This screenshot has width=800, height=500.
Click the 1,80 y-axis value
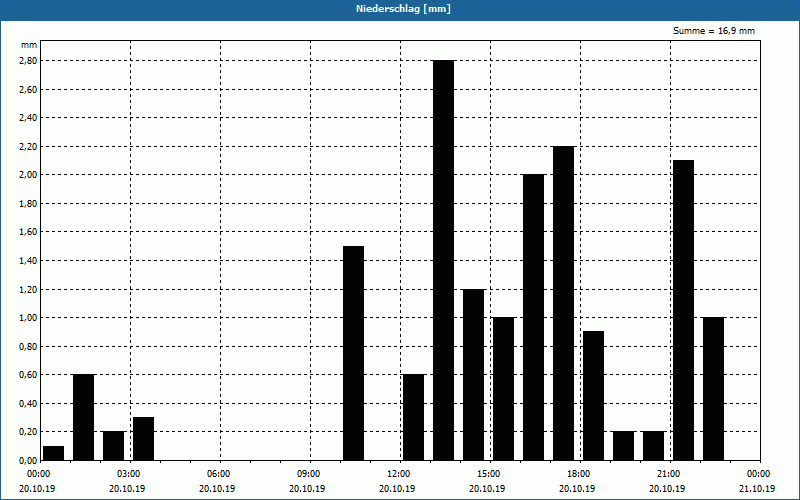pyautogui.click(x=28, y=204)
